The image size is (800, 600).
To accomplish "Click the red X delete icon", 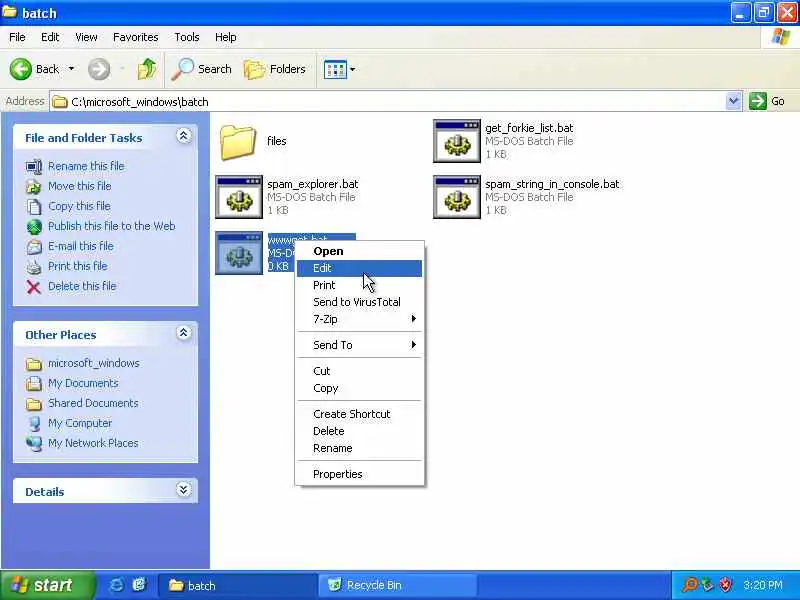I will point(34,287).
